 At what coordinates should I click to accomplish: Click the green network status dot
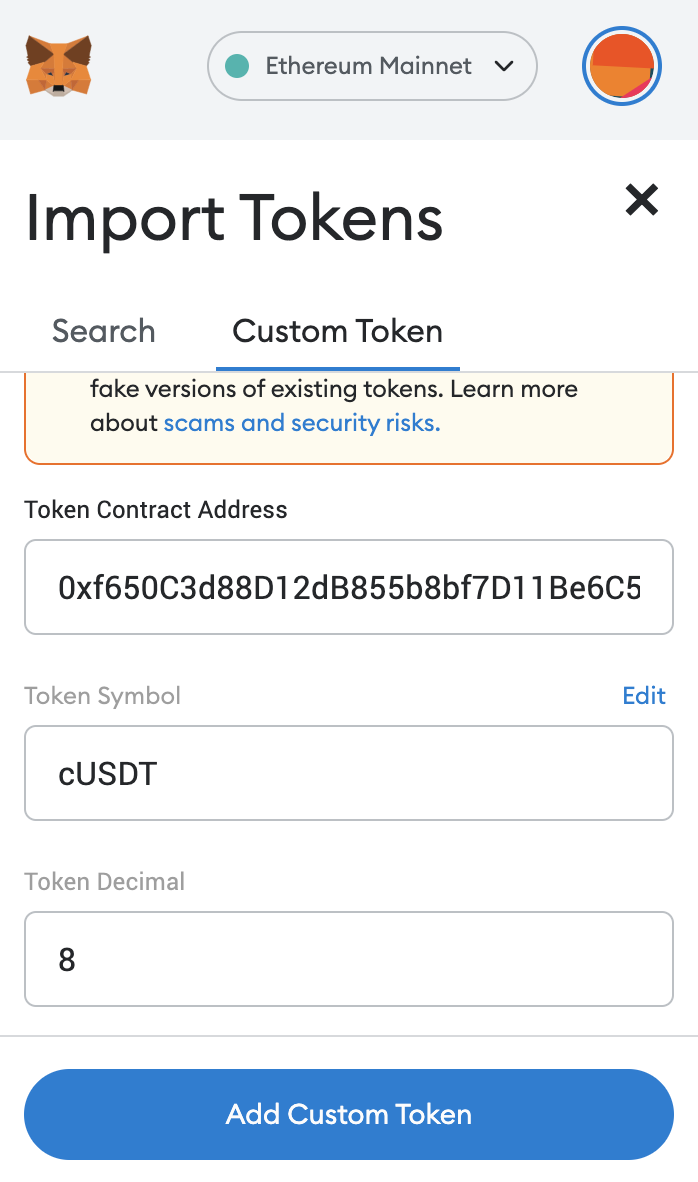click(x=237, y=66)
